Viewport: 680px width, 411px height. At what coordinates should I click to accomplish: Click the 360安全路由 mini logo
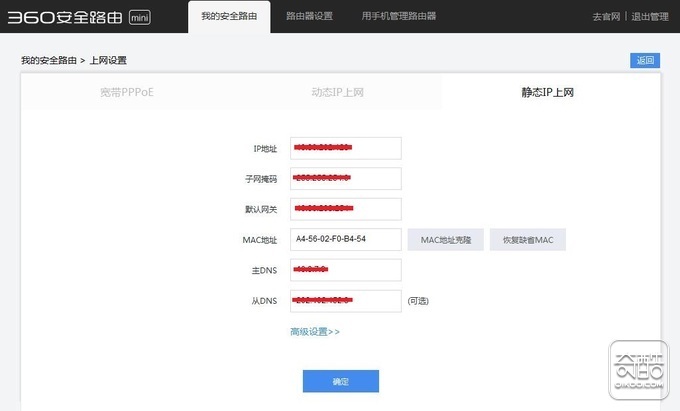pyautogui.click(x=79, y=17)
